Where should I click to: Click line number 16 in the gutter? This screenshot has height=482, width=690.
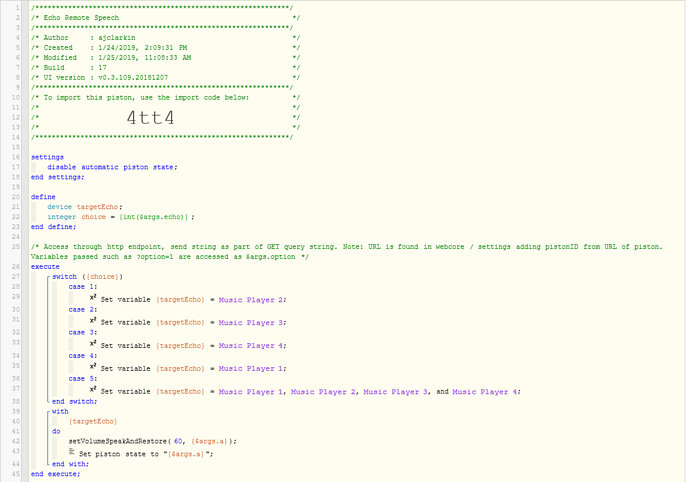click(x=16, y=157)
